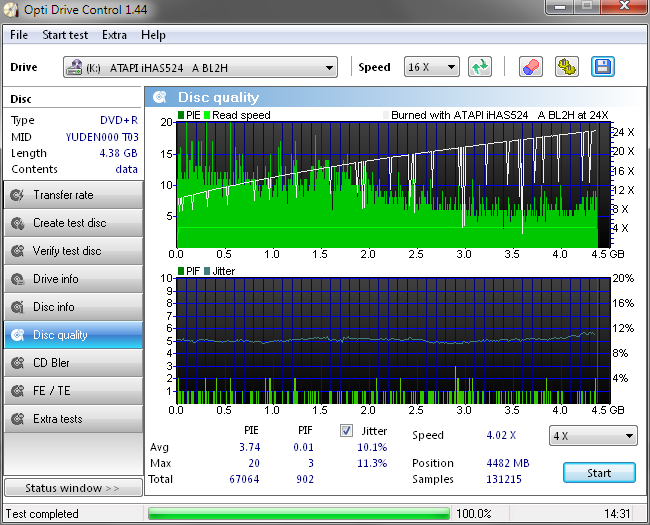Save results using the floppy disk icon

(x=603, y=67)
